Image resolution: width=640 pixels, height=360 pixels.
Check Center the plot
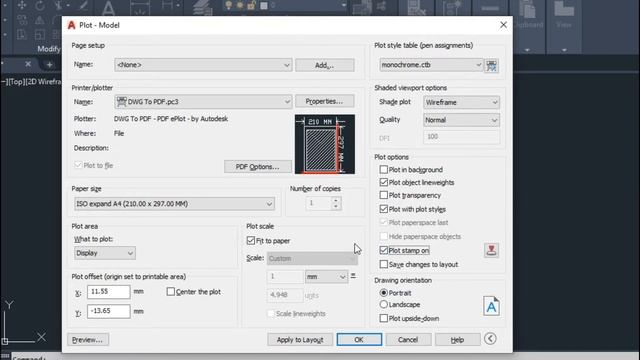coord(171,292)
